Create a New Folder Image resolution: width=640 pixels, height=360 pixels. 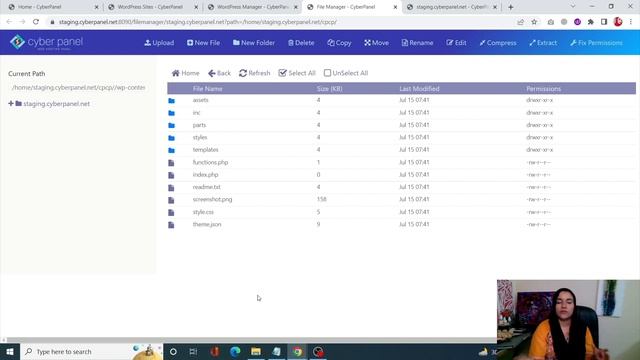pyautogui.click(x=253, y=43)
